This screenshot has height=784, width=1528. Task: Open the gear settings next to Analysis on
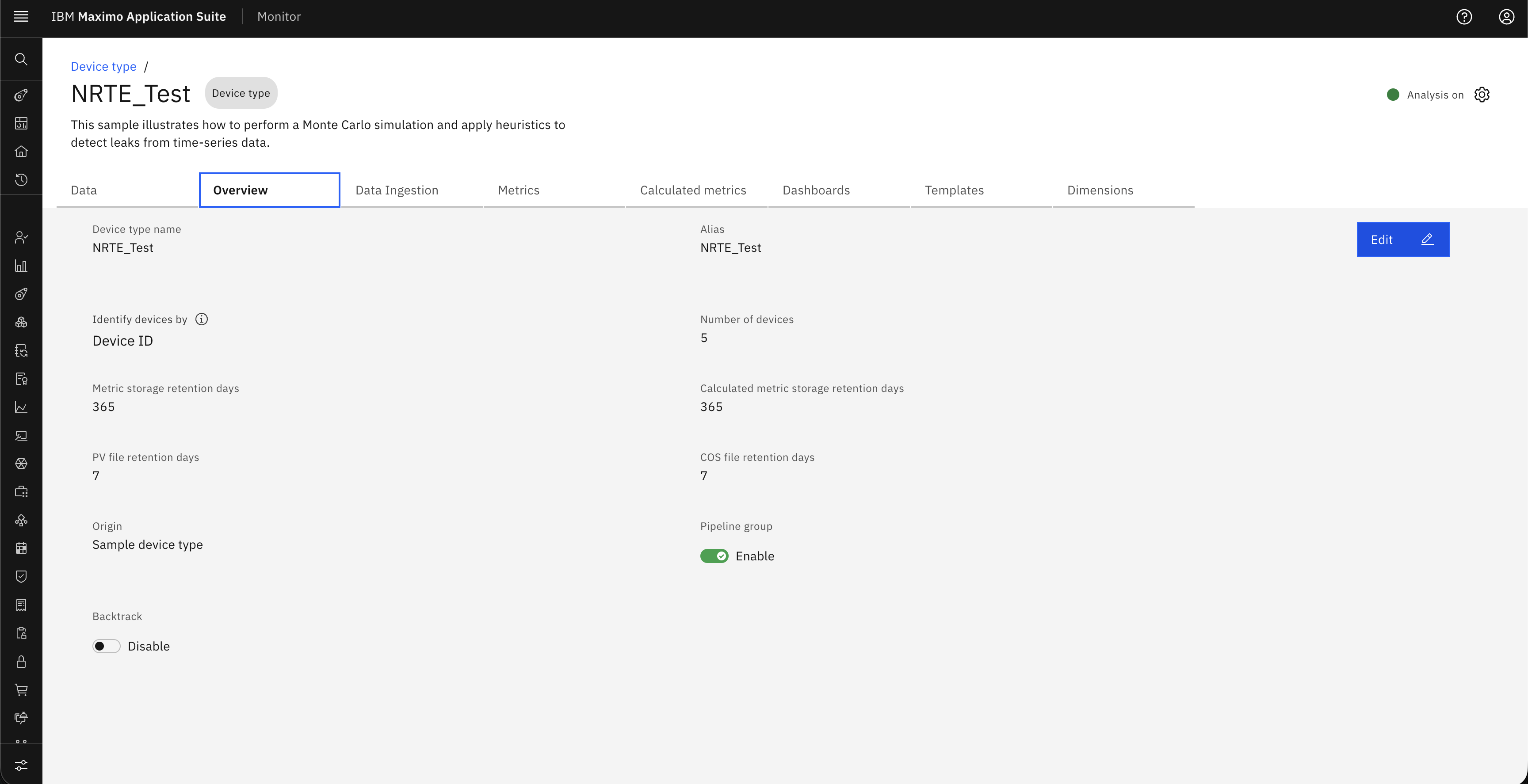(x=1482, y=95)
